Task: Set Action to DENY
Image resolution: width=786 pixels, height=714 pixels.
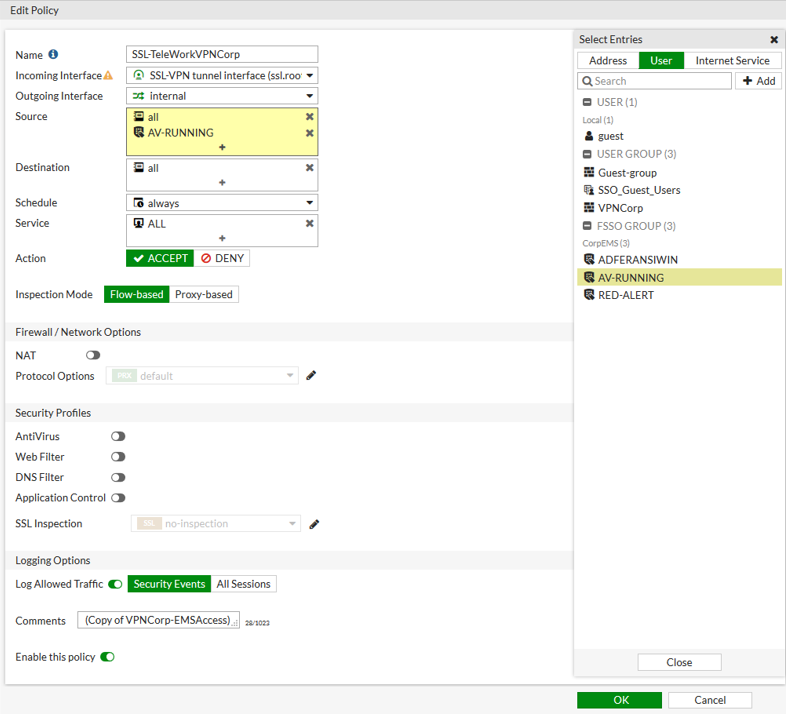Action: pyautogui.click(x=222, y=258)
